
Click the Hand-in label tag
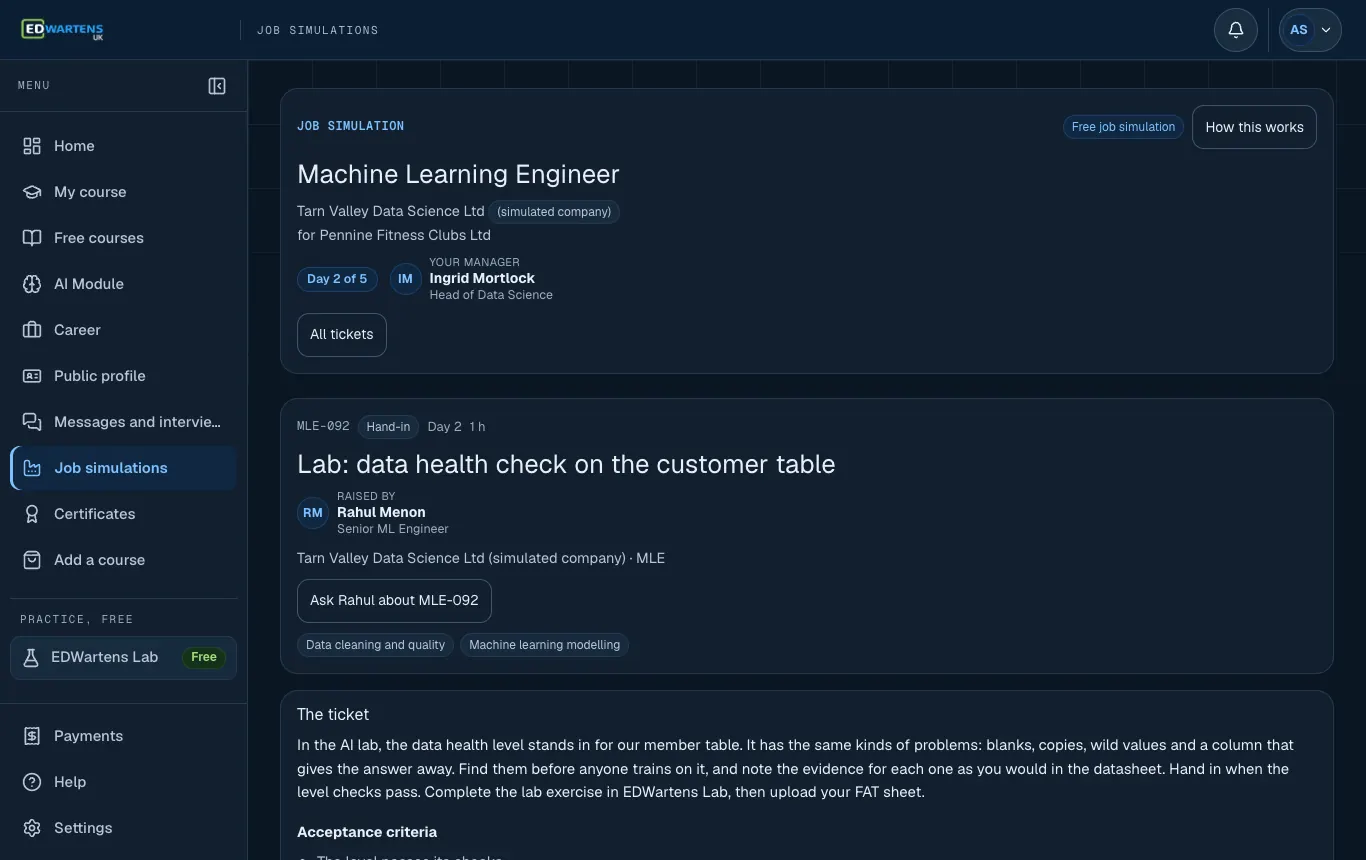pos(388,427)
